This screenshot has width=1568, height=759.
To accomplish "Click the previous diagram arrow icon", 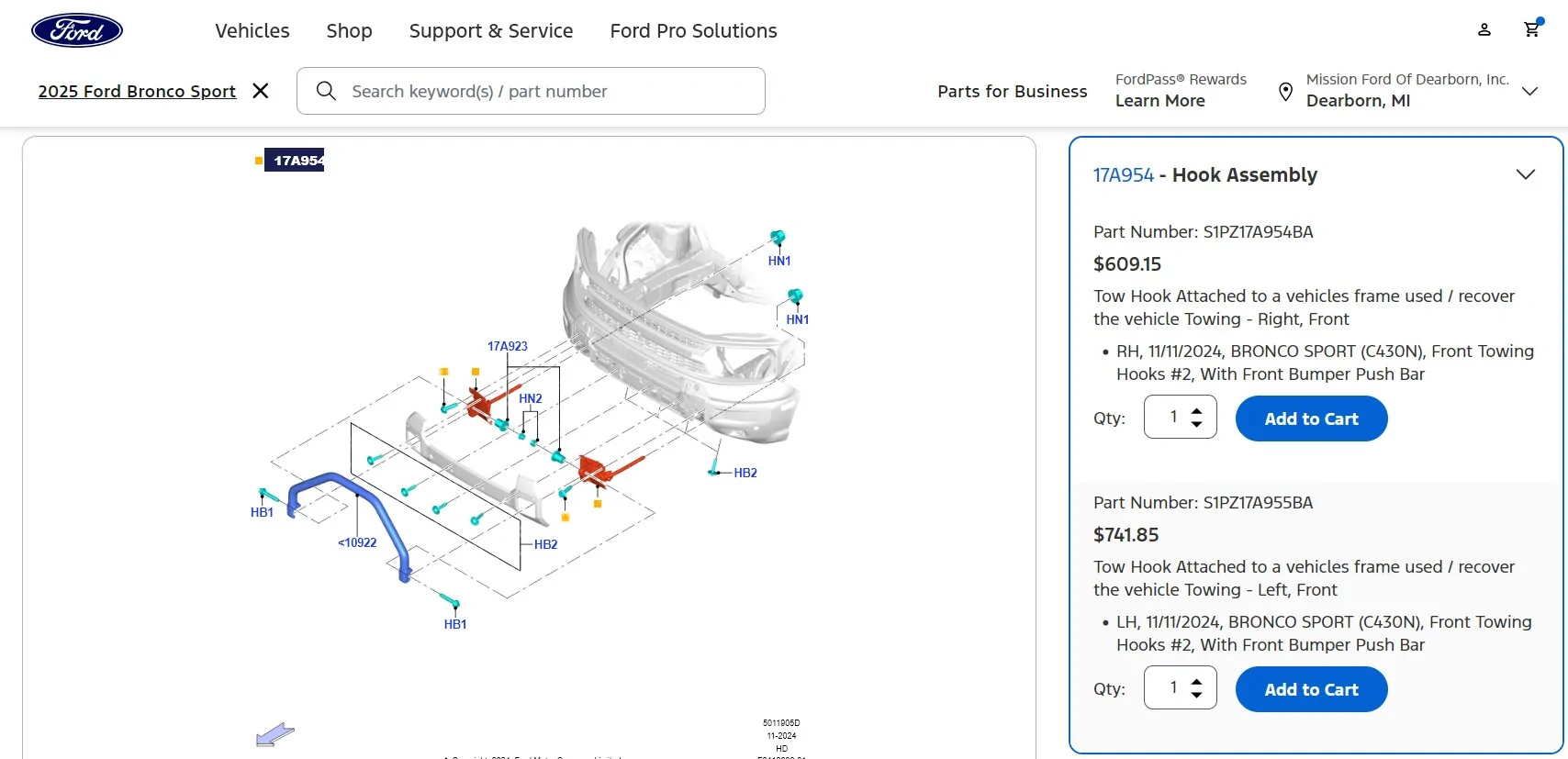I will (275, 734).
